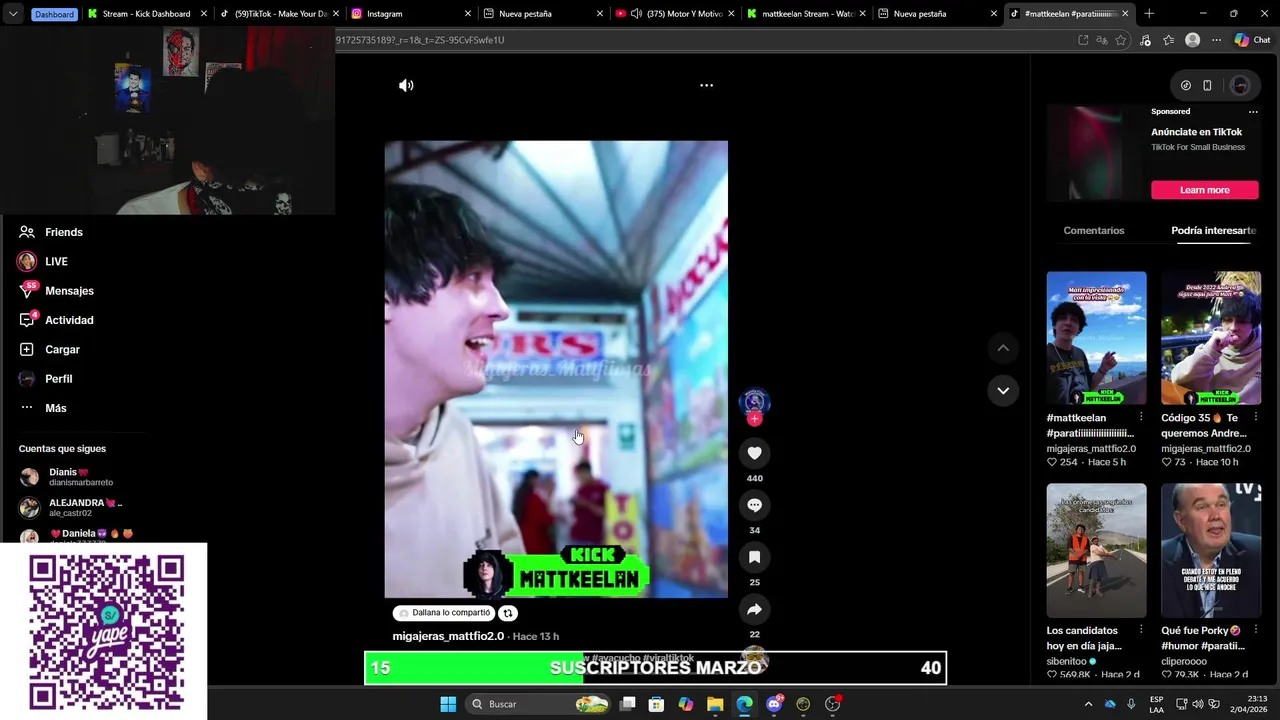Switch to the Comentarios tab
Screen dimensions: 1280x720
pyautogui.click(x=1094, y=230)
